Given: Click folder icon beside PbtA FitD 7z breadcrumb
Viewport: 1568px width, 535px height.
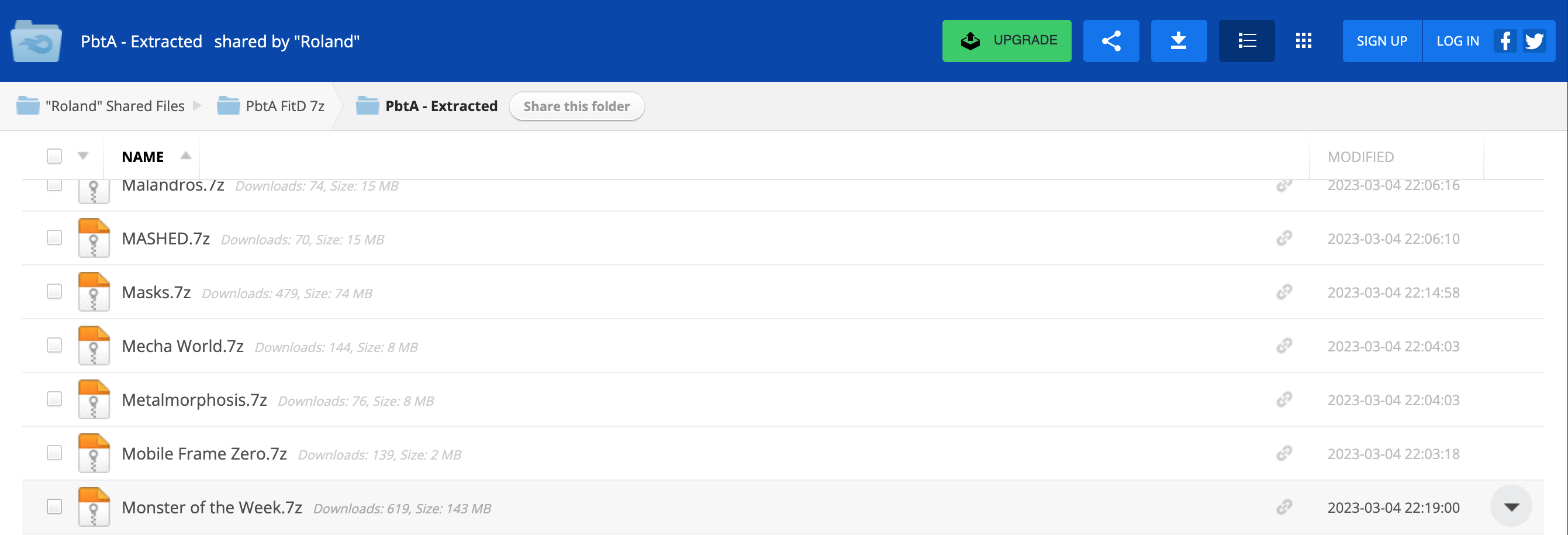Looking at the screenshot, I should pyautogui.click(x=228, y=105).
